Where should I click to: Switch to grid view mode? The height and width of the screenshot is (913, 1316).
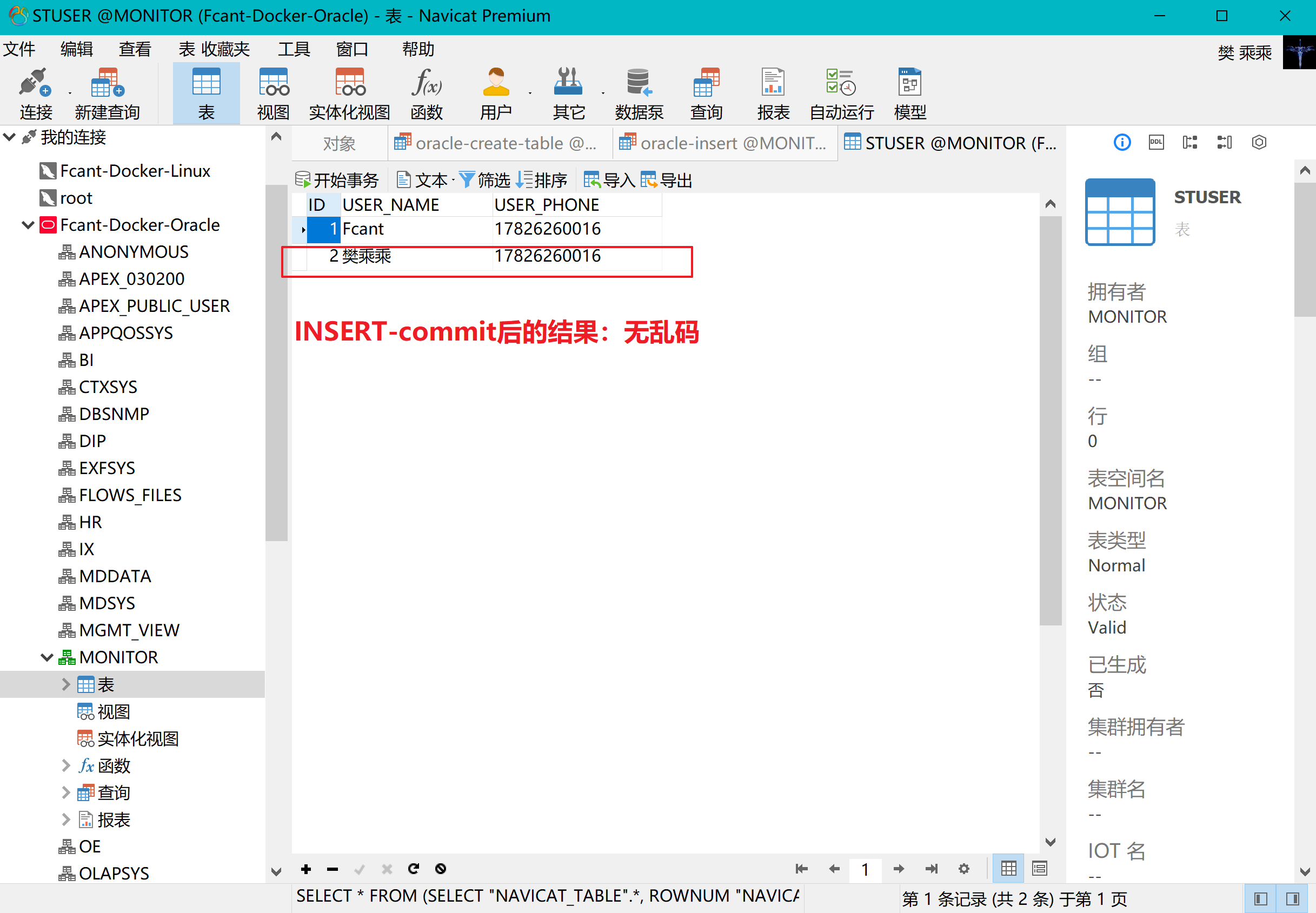coord(1008,868)
